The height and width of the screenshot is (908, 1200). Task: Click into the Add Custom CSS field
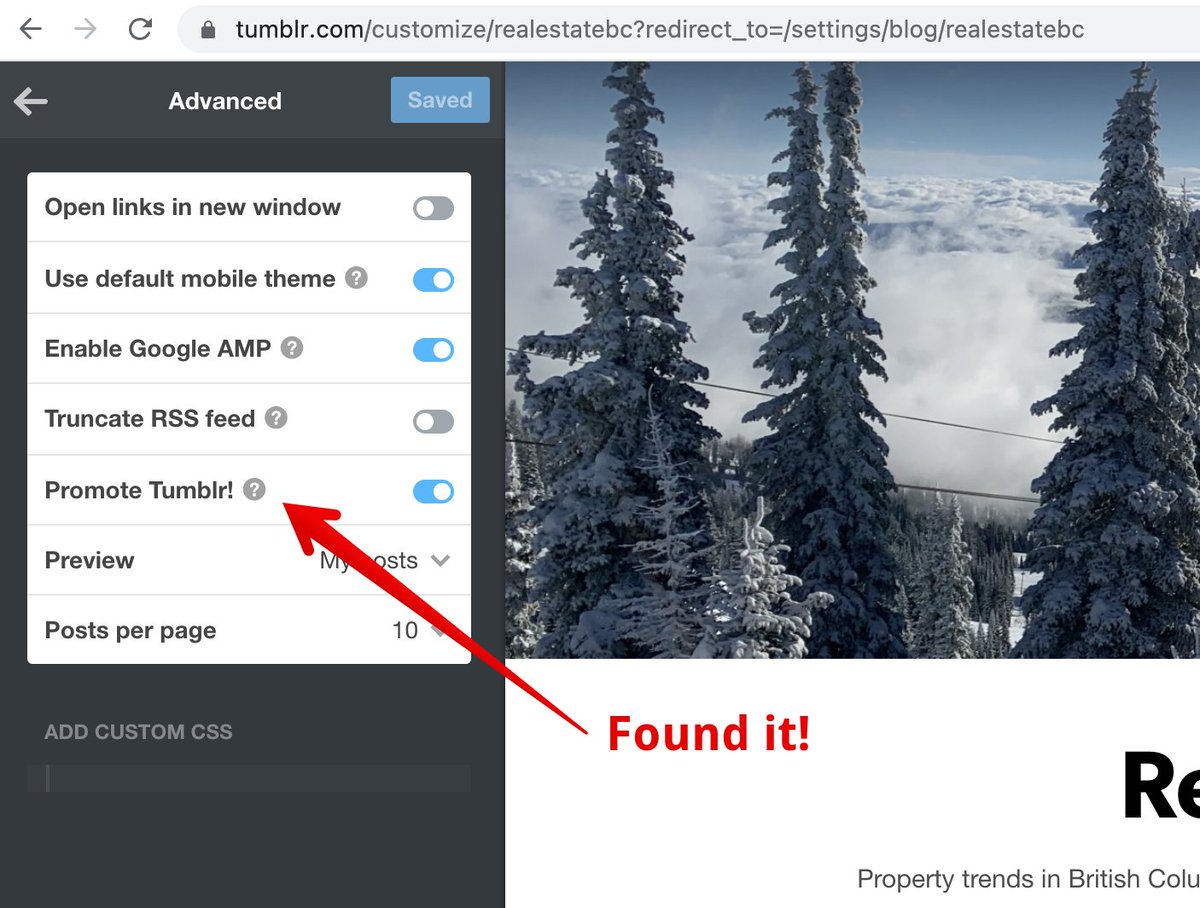pyautogui.click(x=249, y=778)
